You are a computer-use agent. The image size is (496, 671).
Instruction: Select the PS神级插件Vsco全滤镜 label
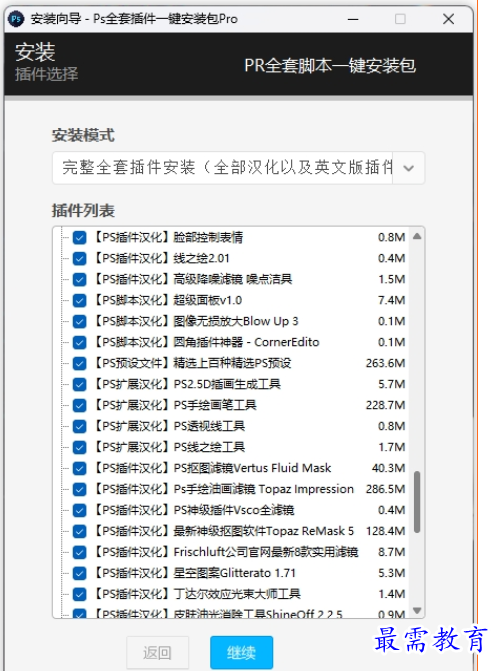tap(193, 510)
